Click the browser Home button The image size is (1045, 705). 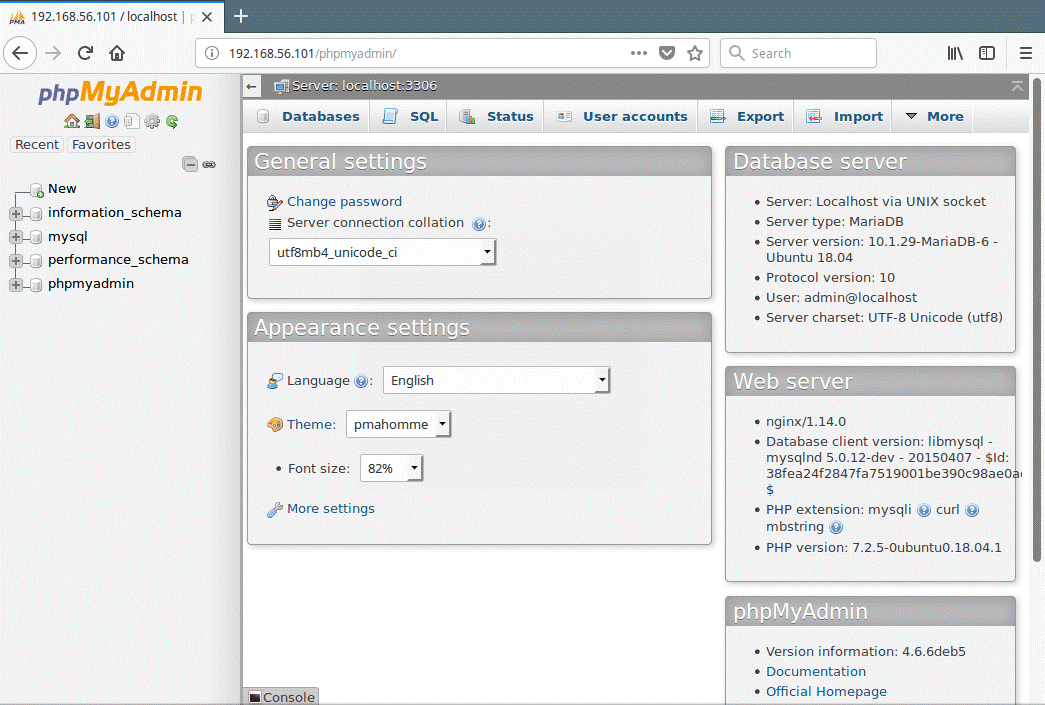117,53
